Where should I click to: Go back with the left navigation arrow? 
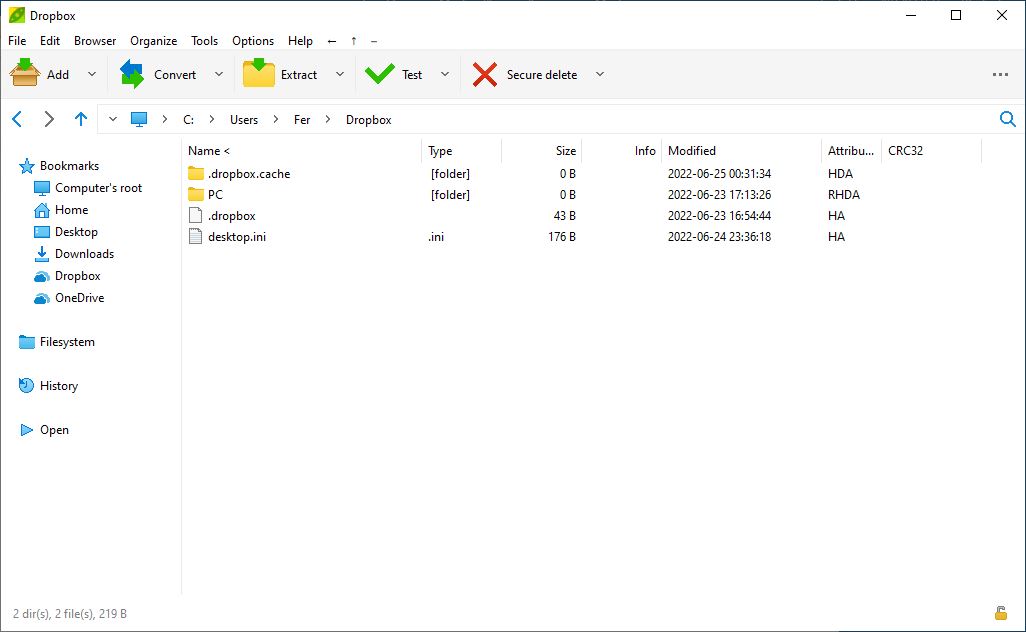(x=18, y=119)
